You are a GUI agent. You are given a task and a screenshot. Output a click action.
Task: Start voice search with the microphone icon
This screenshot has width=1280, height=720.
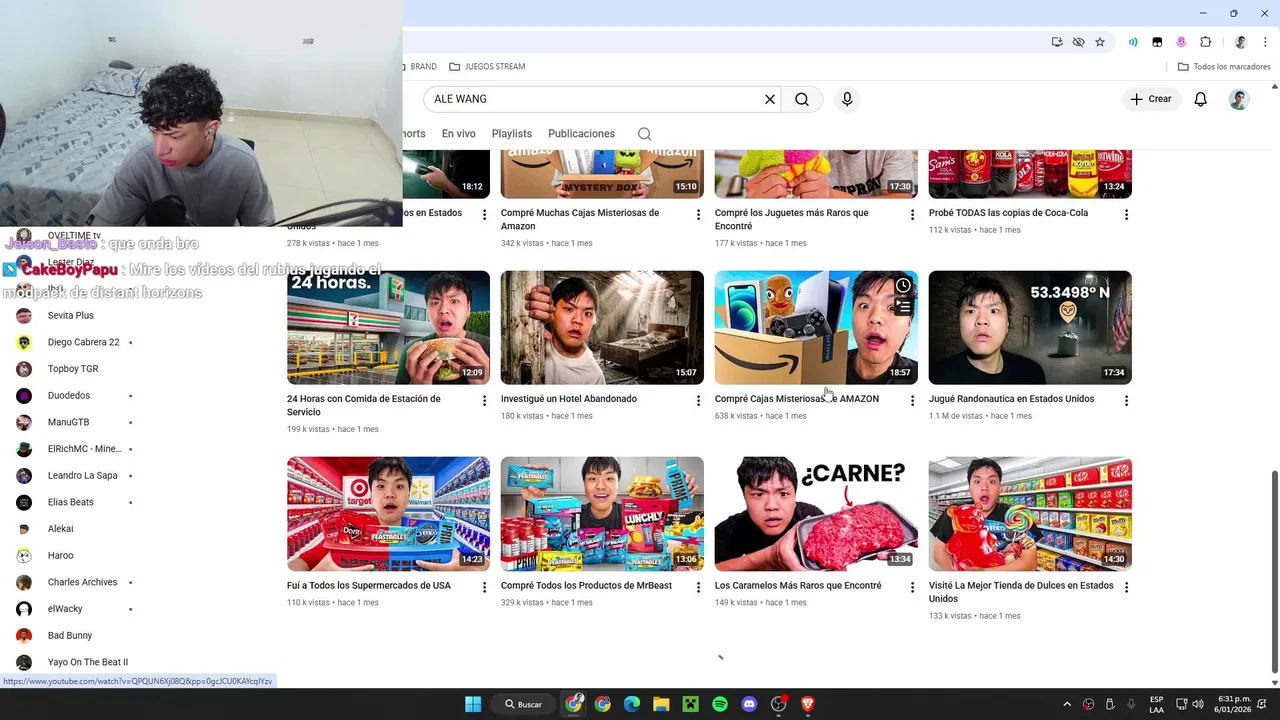click(847, 99)
